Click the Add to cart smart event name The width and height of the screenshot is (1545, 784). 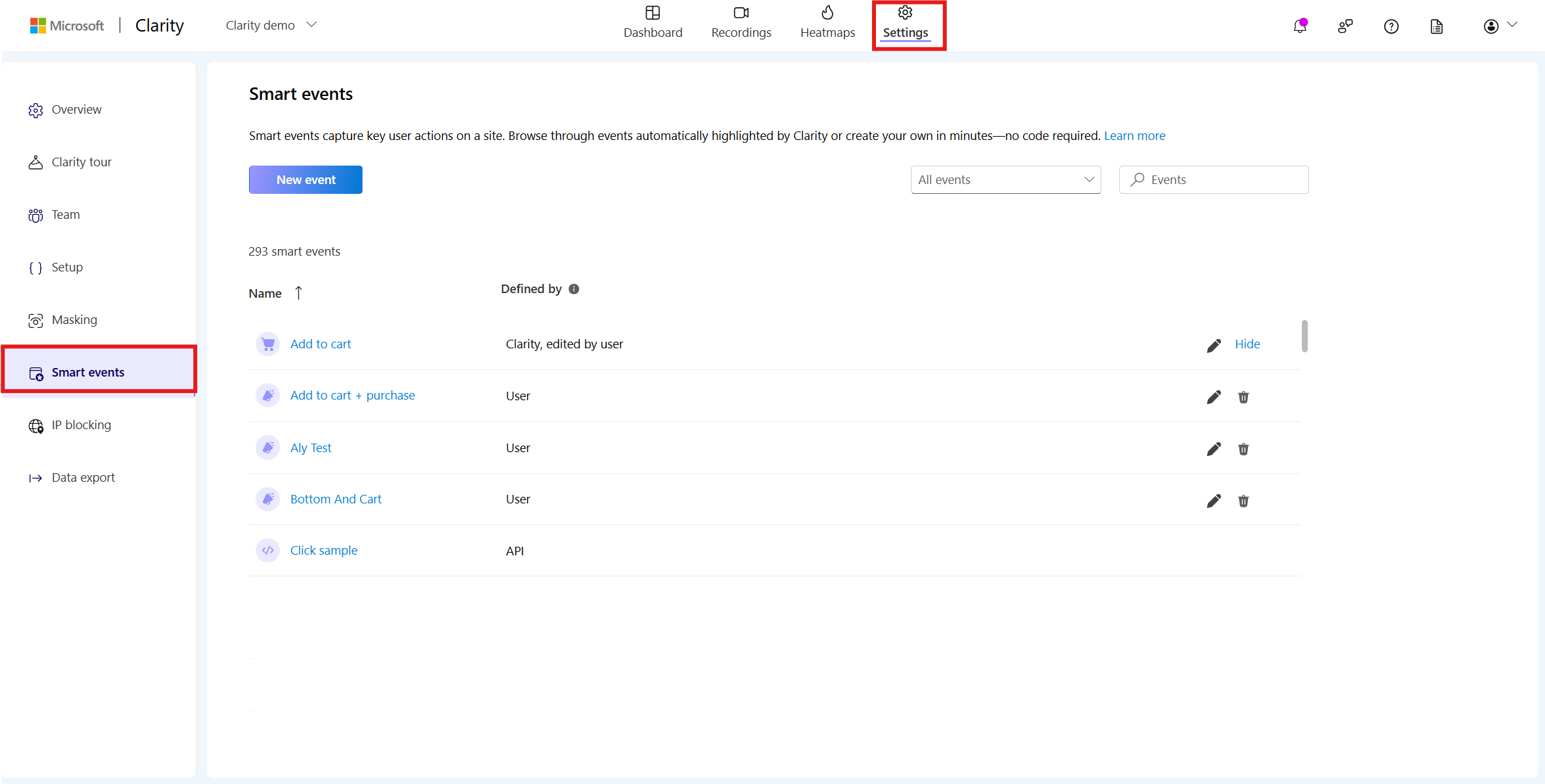[320, 344]
